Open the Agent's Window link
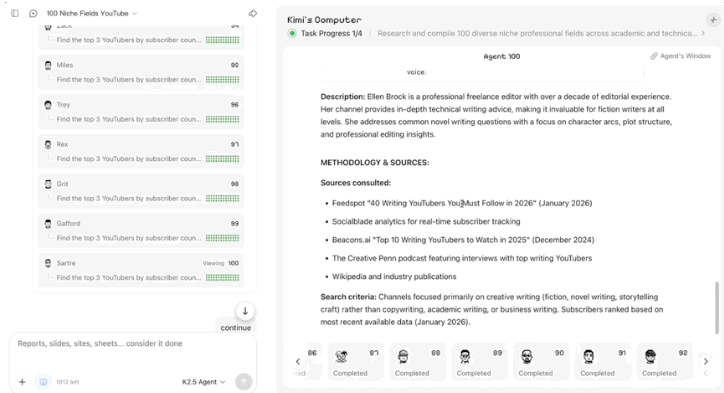This screenshot has height=393, width=724. (x=681, y=56)
